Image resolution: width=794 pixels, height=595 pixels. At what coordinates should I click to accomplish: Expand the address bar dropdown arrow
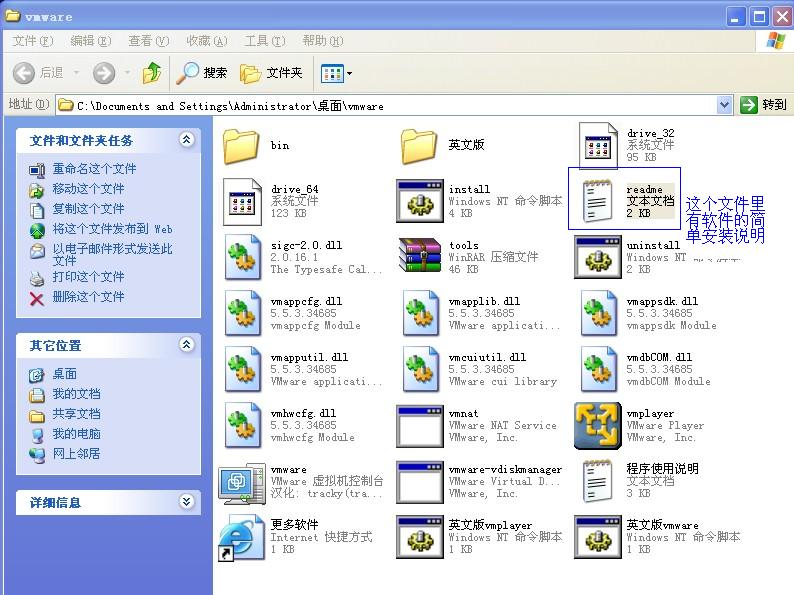tap(725, 105)
